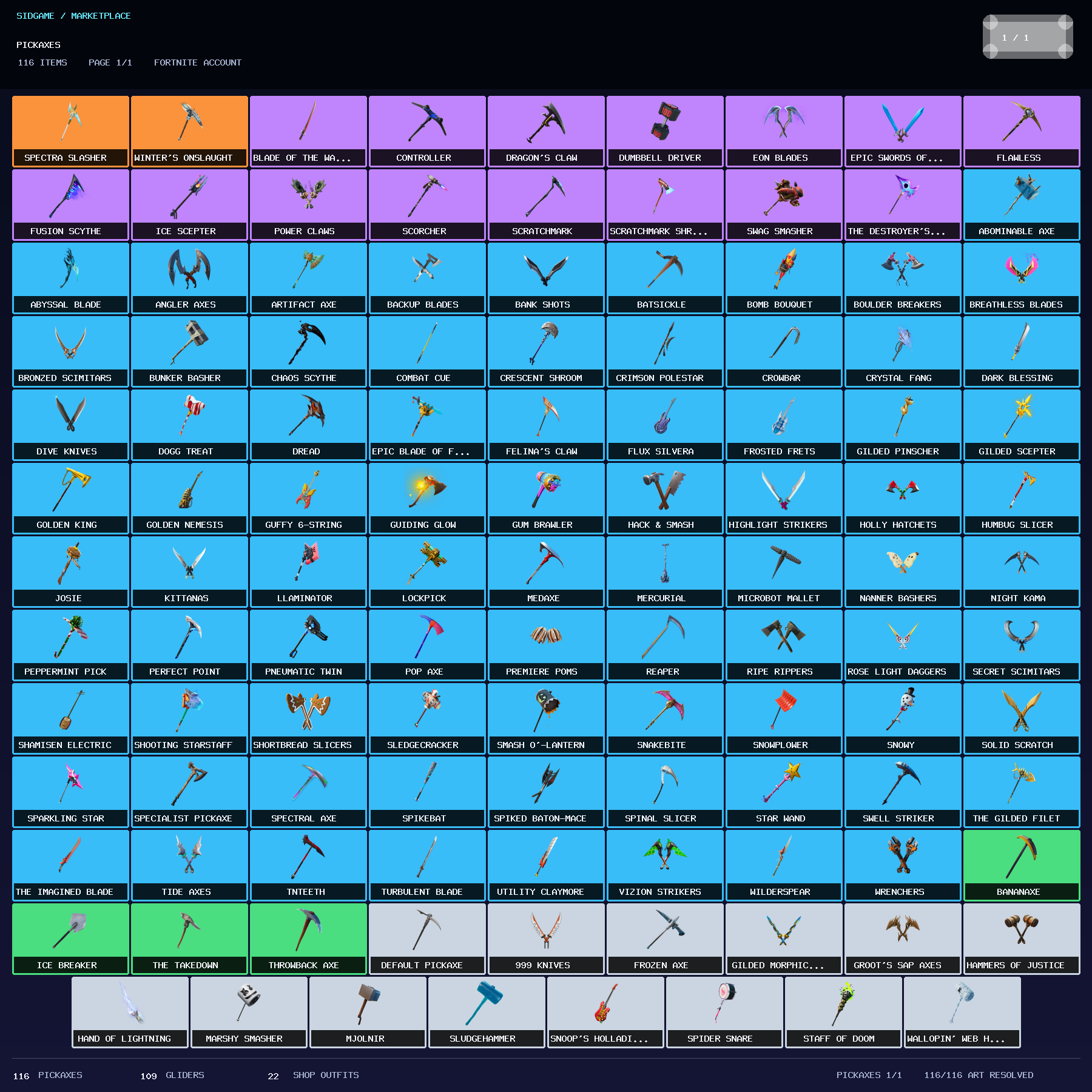Click the Fortnite Account label
The image size is (1092, 1092).
(198, 62)
